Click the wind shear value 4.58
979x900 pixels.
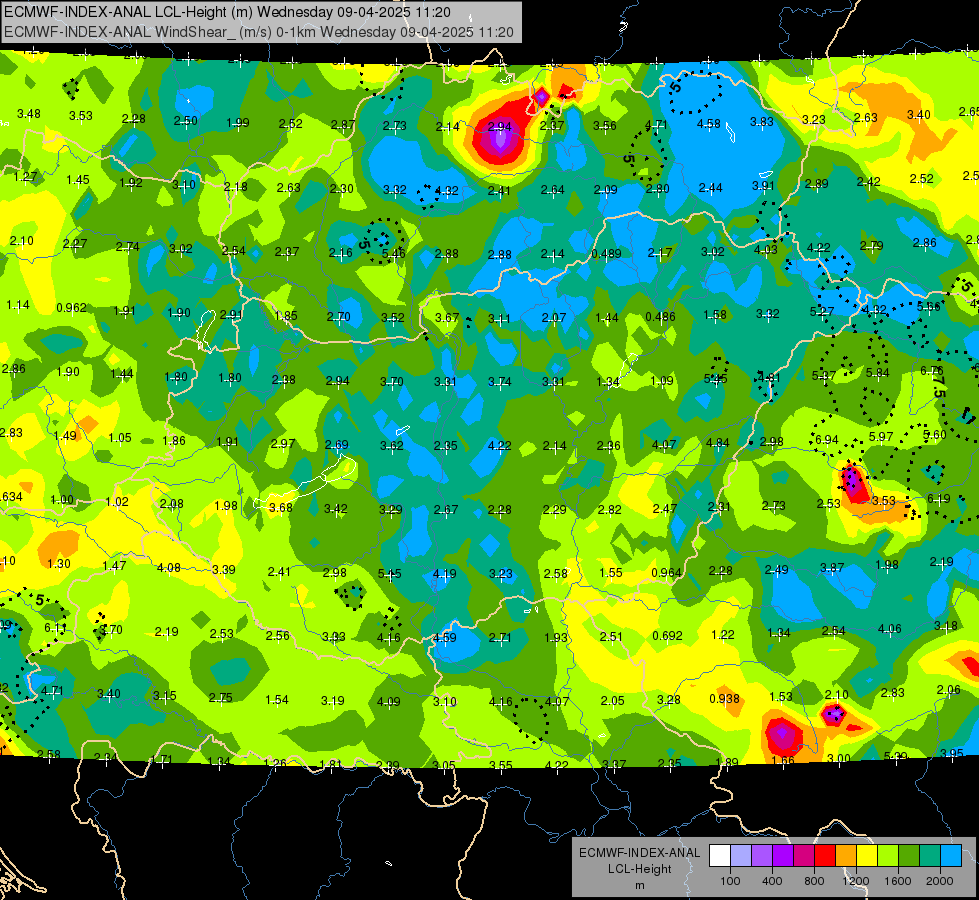click(x=709, y=124)
